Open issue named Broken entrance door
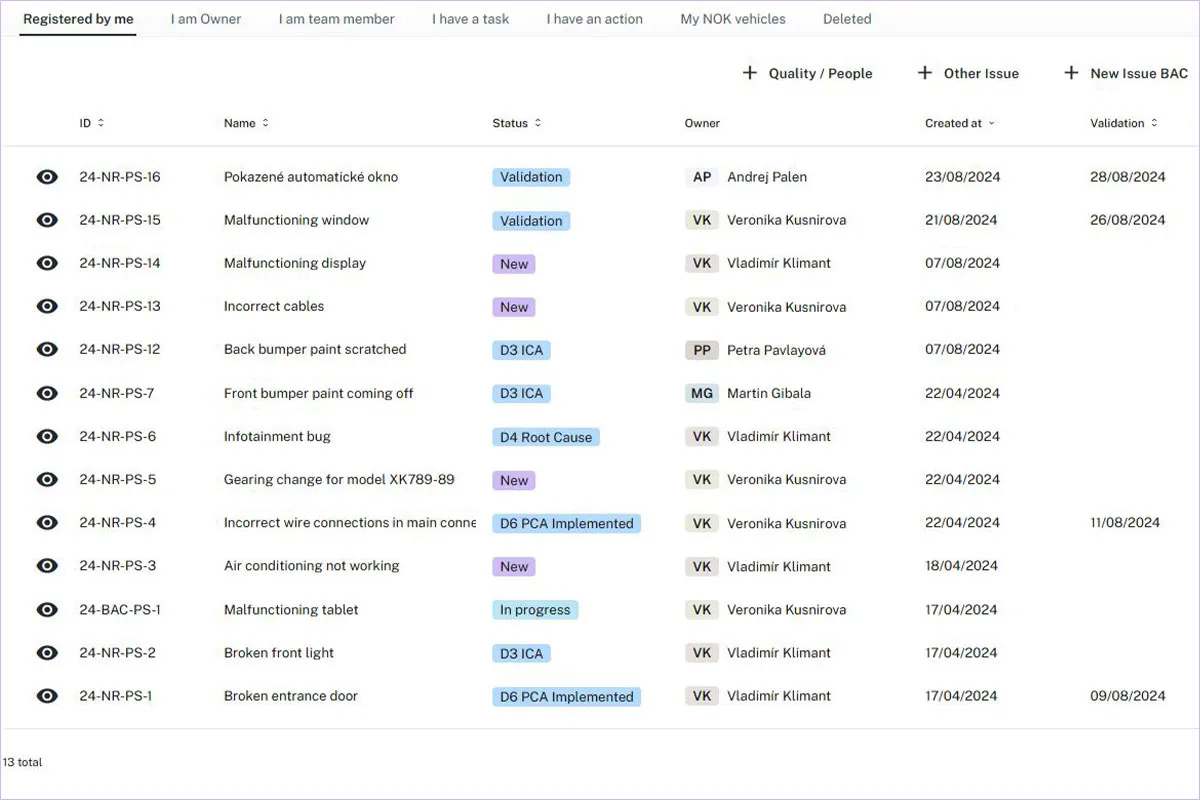1200x800 pixels. [291, 696]
